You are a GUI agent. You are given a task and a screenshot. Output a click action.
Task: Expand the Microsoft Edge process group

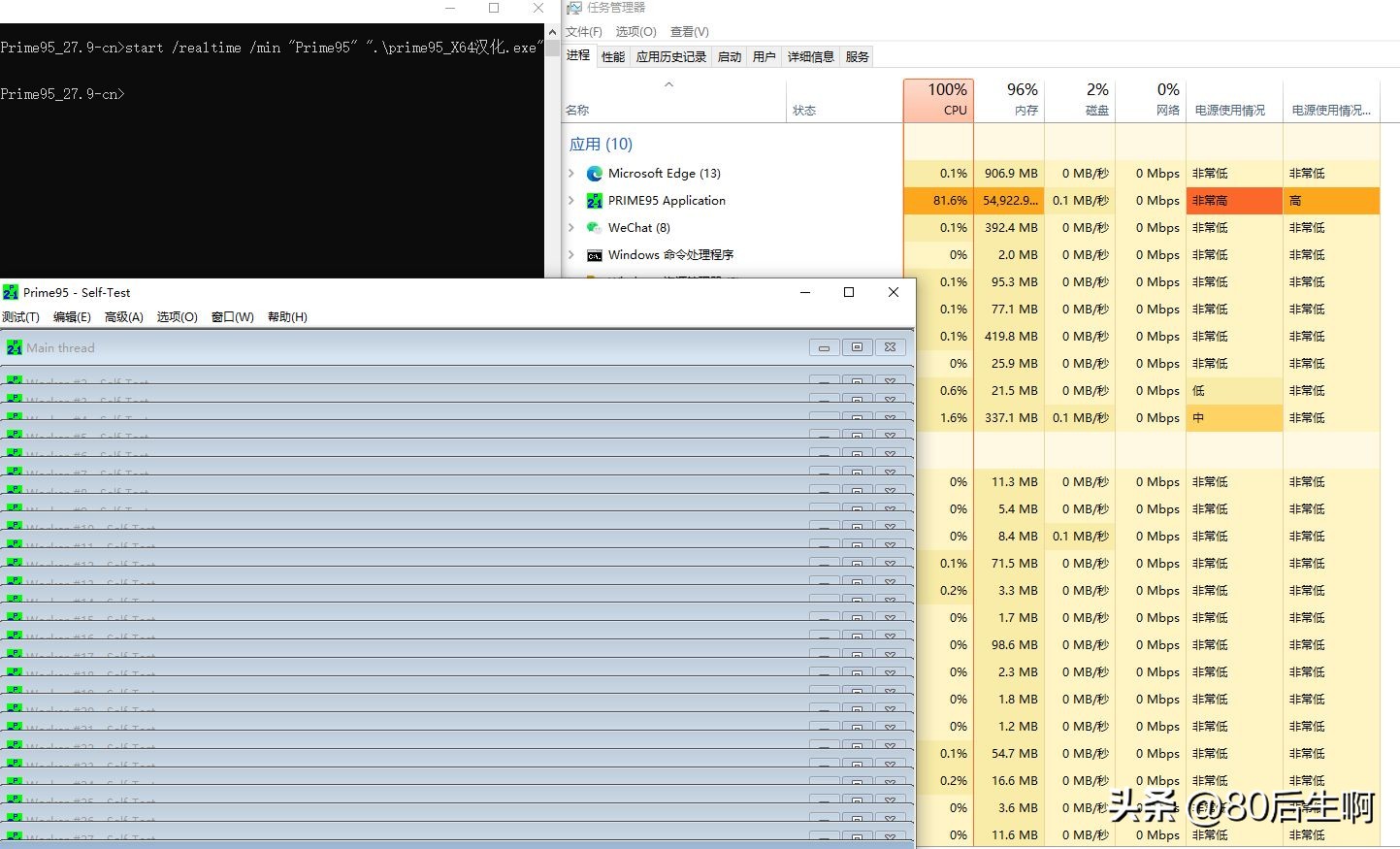click(571, 174)
